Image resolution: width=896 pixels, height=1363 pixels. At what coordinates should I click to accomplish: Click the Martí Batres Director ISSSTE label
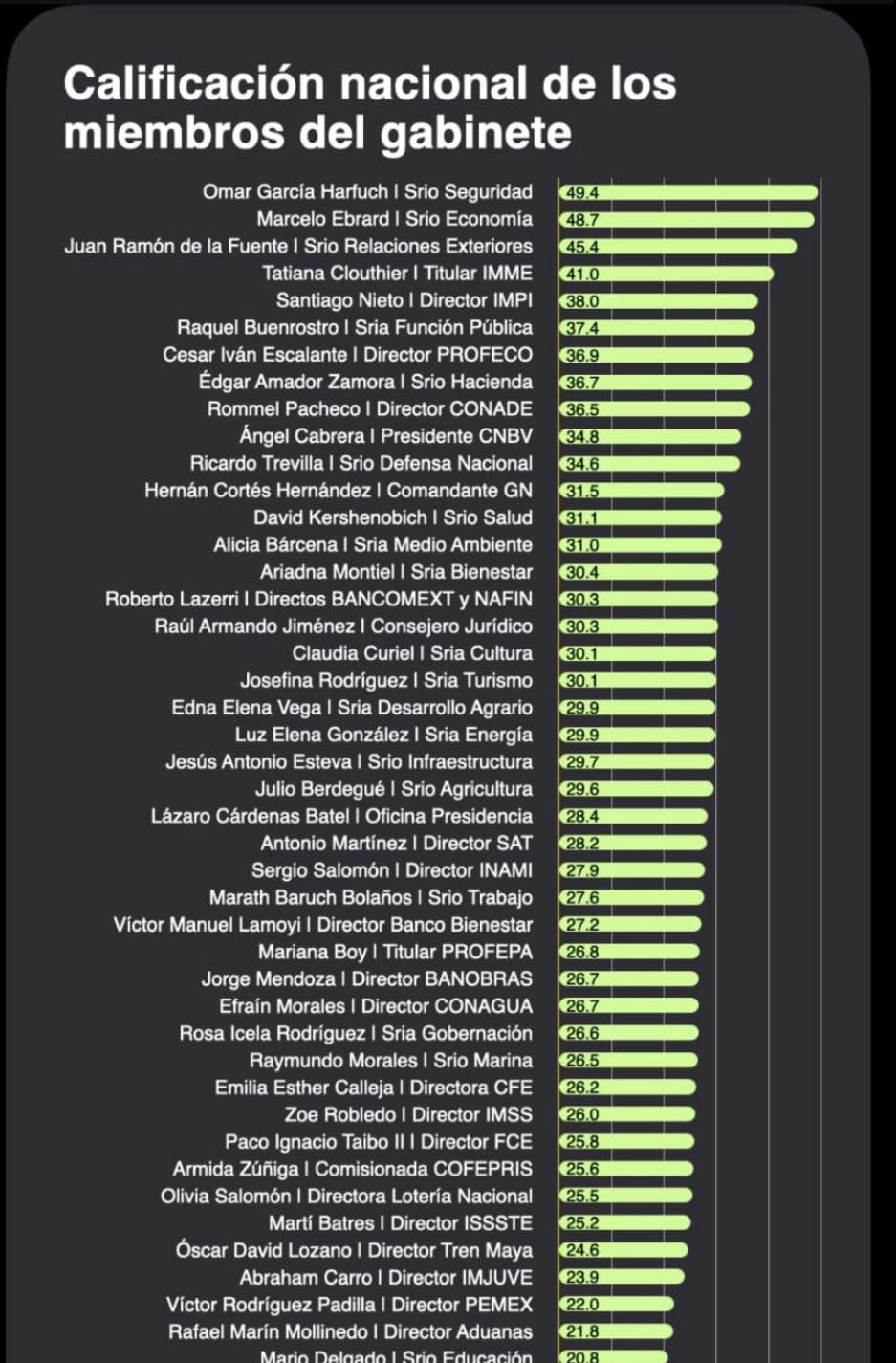point(400,1224)
